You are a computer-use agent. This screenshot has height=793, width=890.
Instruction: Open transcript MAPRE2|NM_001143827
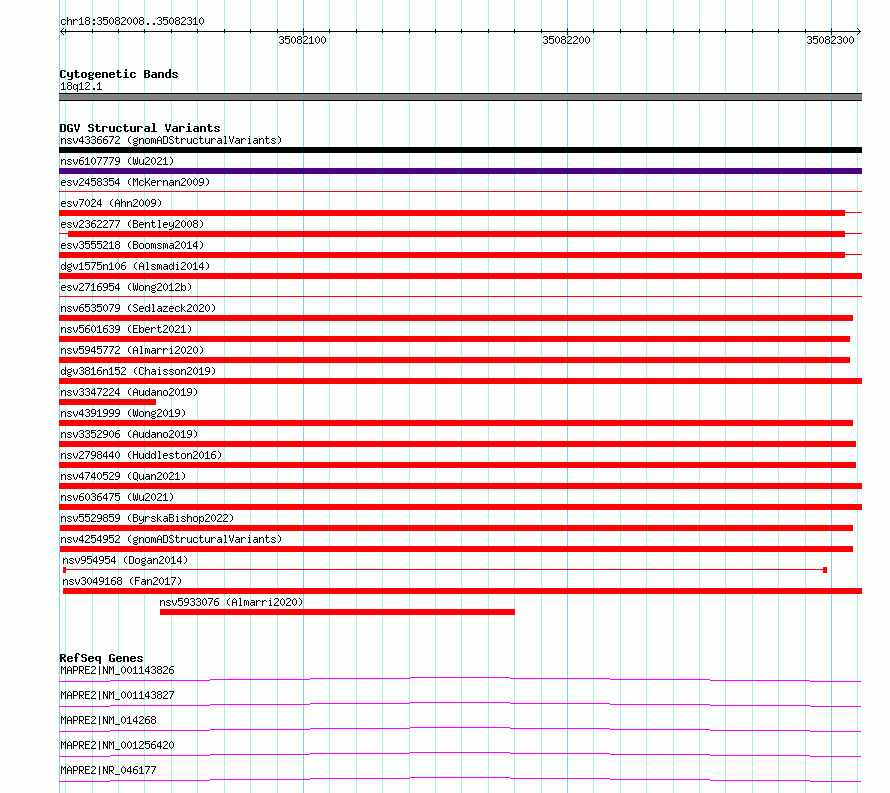click(x=117, y=695)
